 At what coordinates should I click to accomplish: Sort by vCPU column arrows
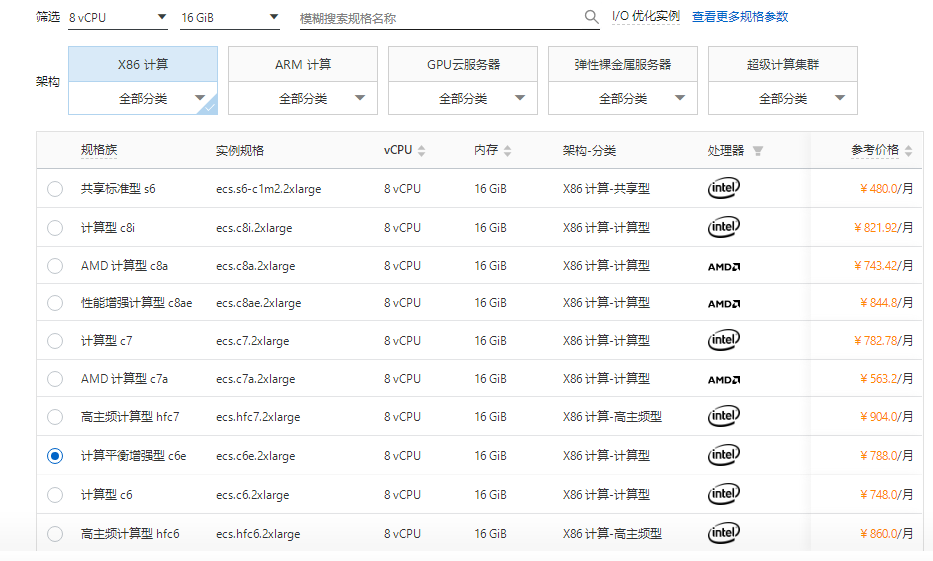pyautogui.click(x=422, y=151)
